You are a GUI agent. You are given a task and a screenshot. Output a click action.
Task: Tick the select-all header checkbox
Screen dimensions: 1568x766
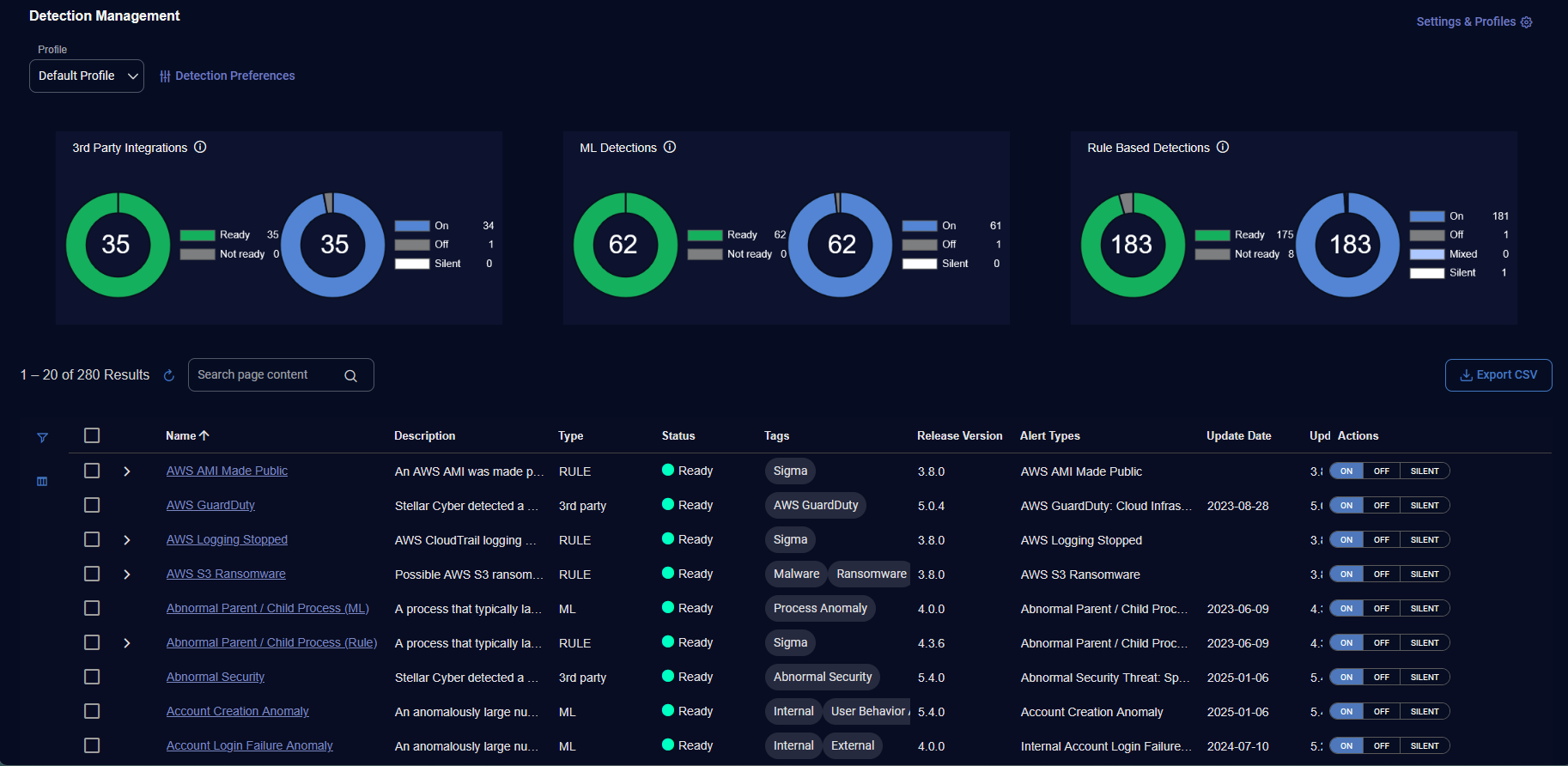[92, 435]
